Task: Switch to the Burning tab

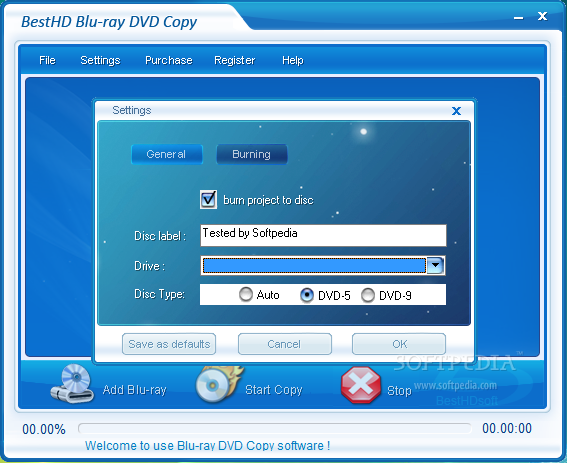Action: pyautogui.click(x=252, y=154)
